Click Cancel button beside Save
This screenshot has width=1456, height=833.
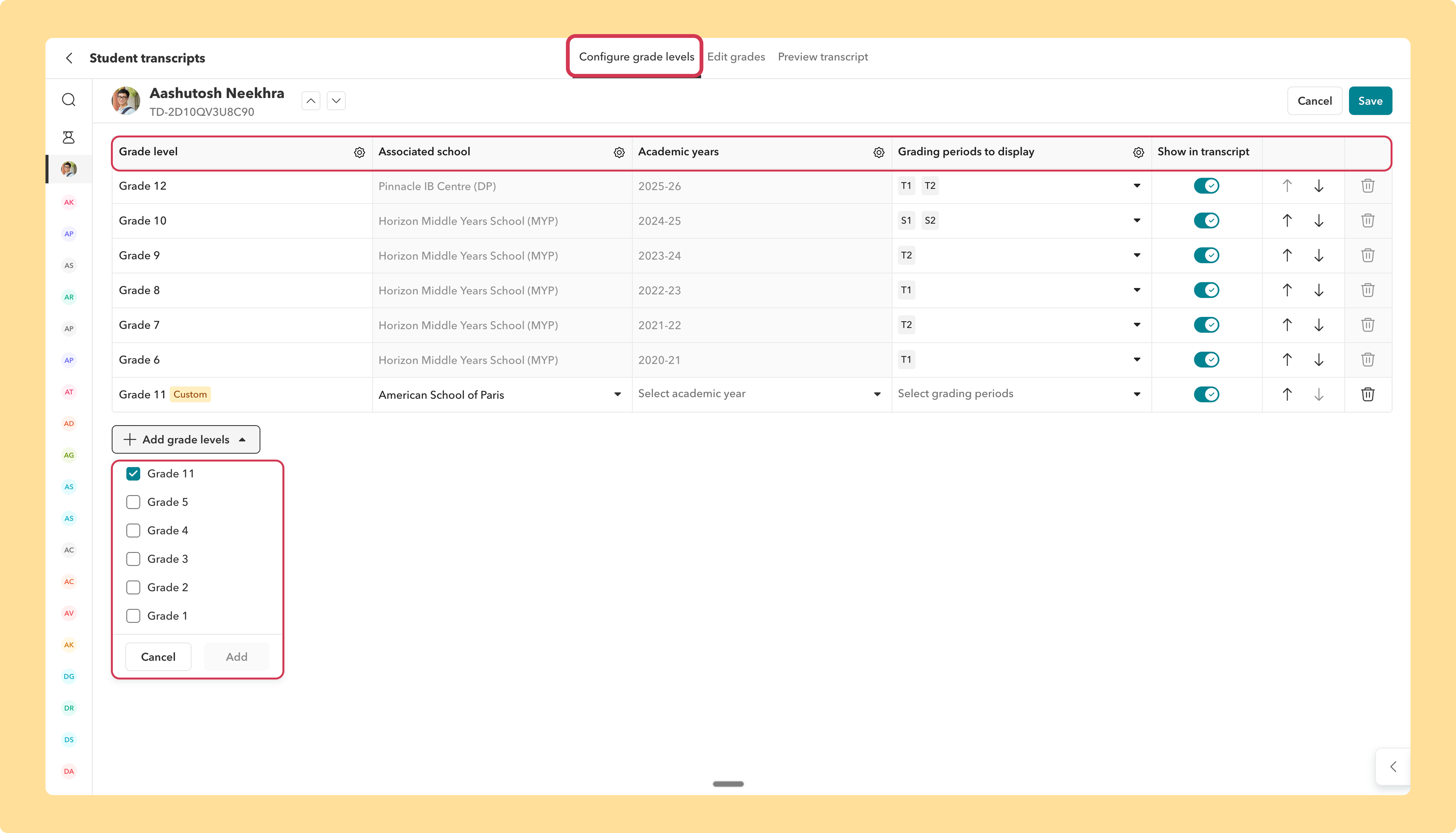pos(1315,101)
